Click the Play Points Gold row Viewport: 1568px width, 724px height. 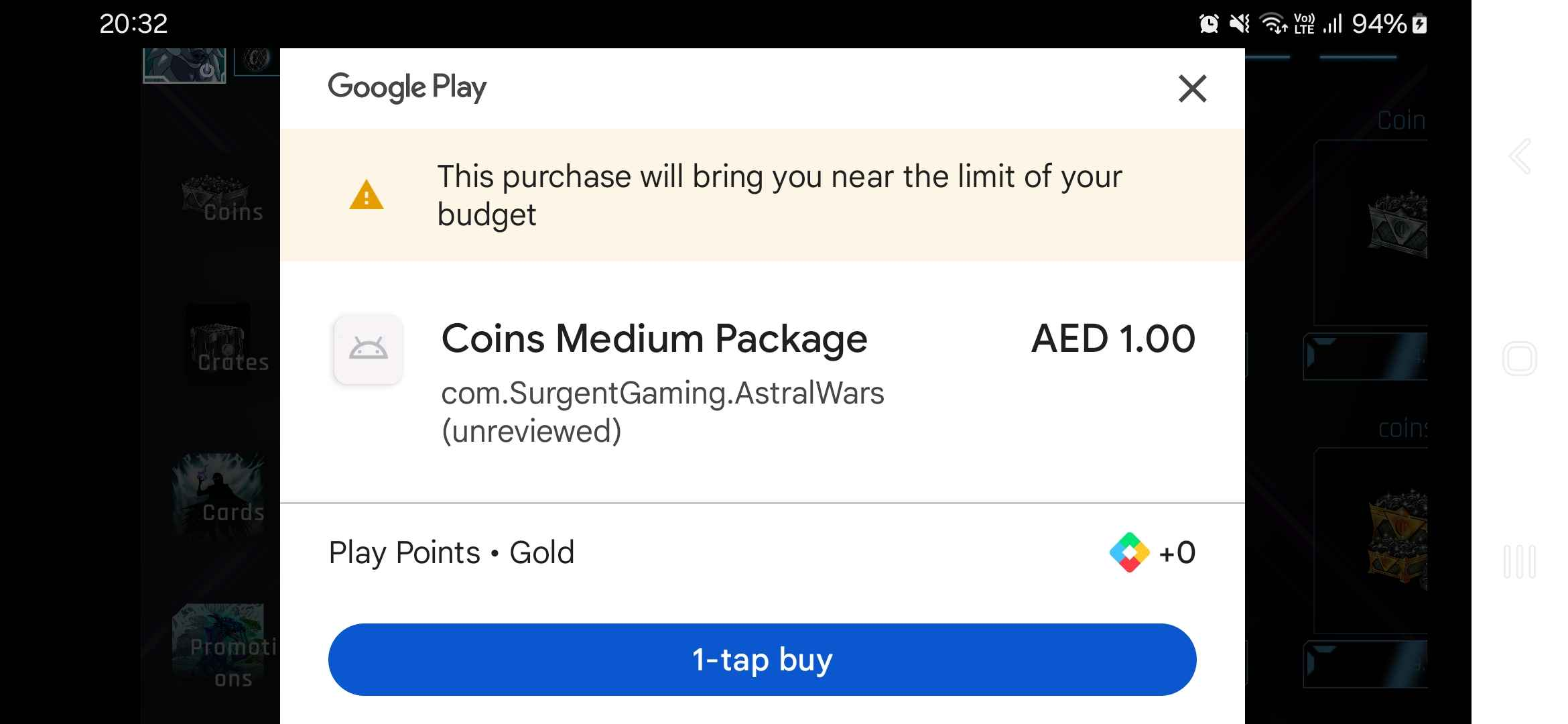[x=762, y=552]
